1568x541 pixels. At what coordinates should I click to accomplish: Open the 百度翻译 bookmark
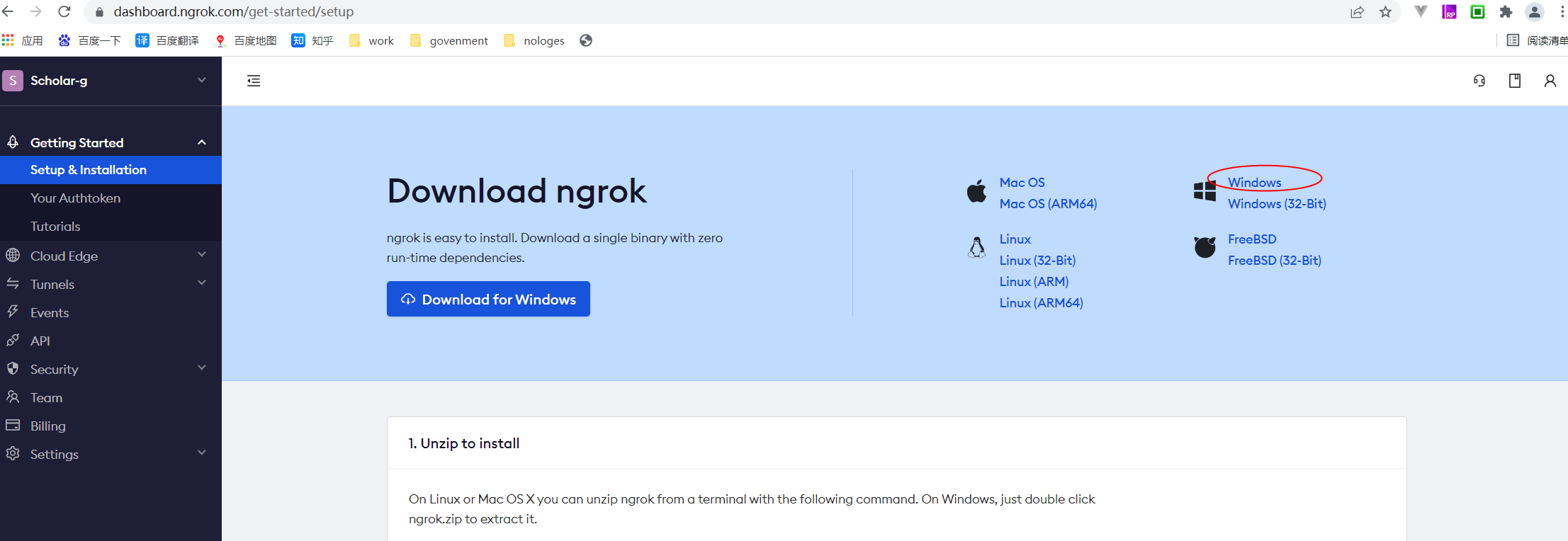click(167, 40)
